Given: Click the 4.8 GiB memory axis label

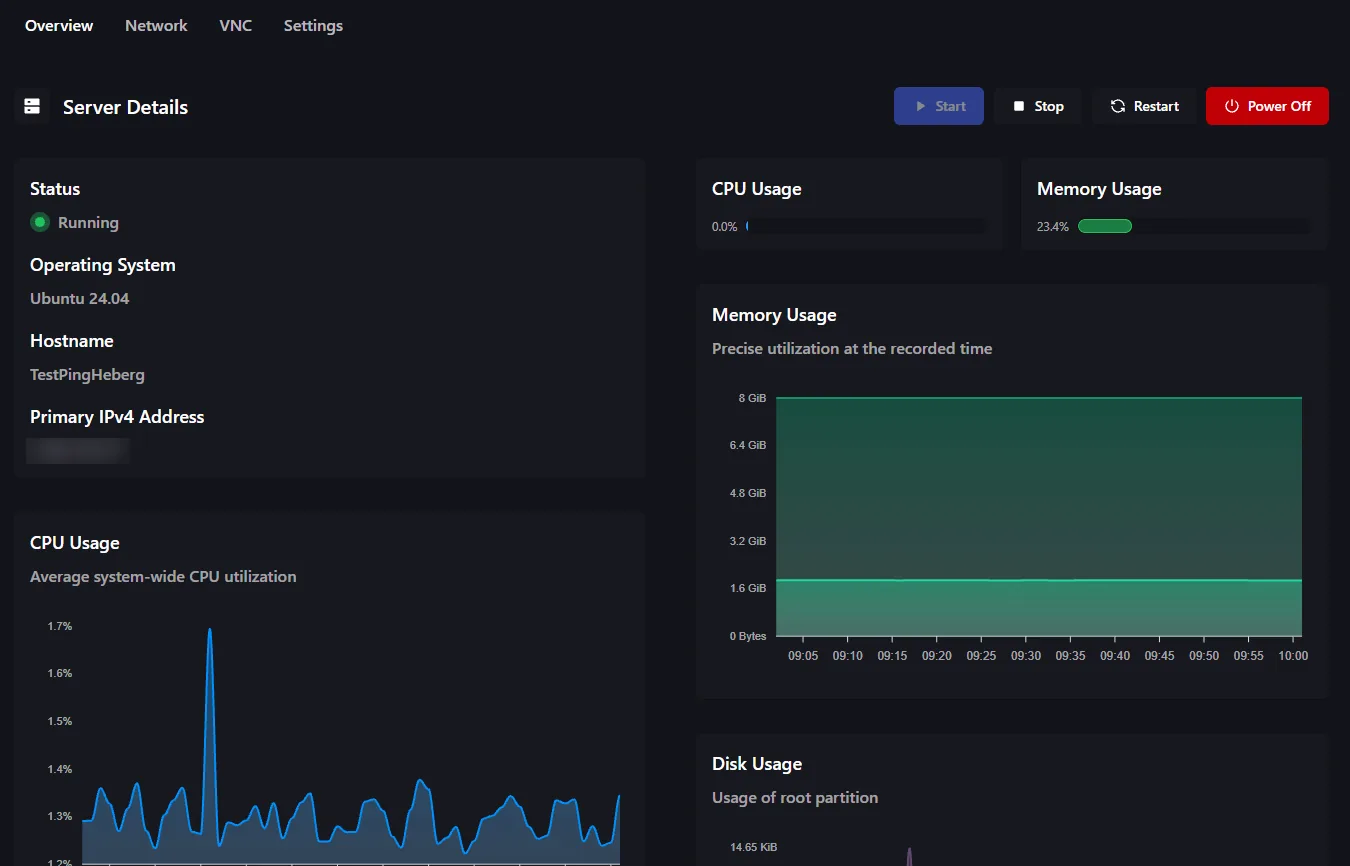Looking at the screenshot, I should tap(748, 493).
